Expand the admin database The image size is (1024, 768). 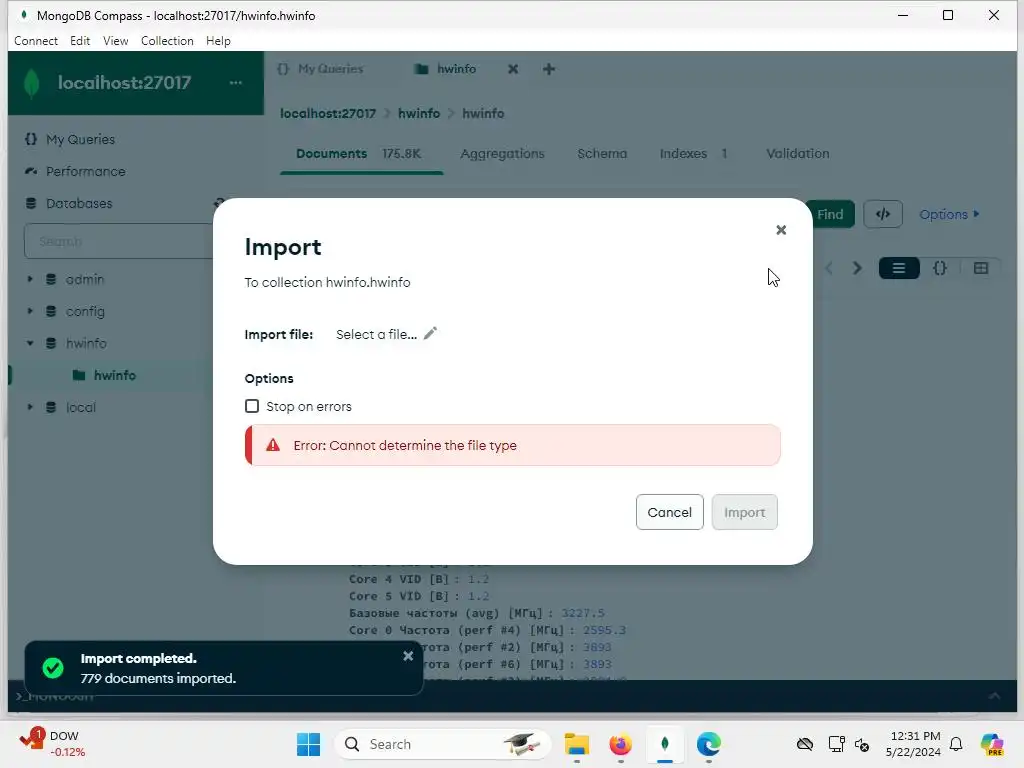[29, 279]
